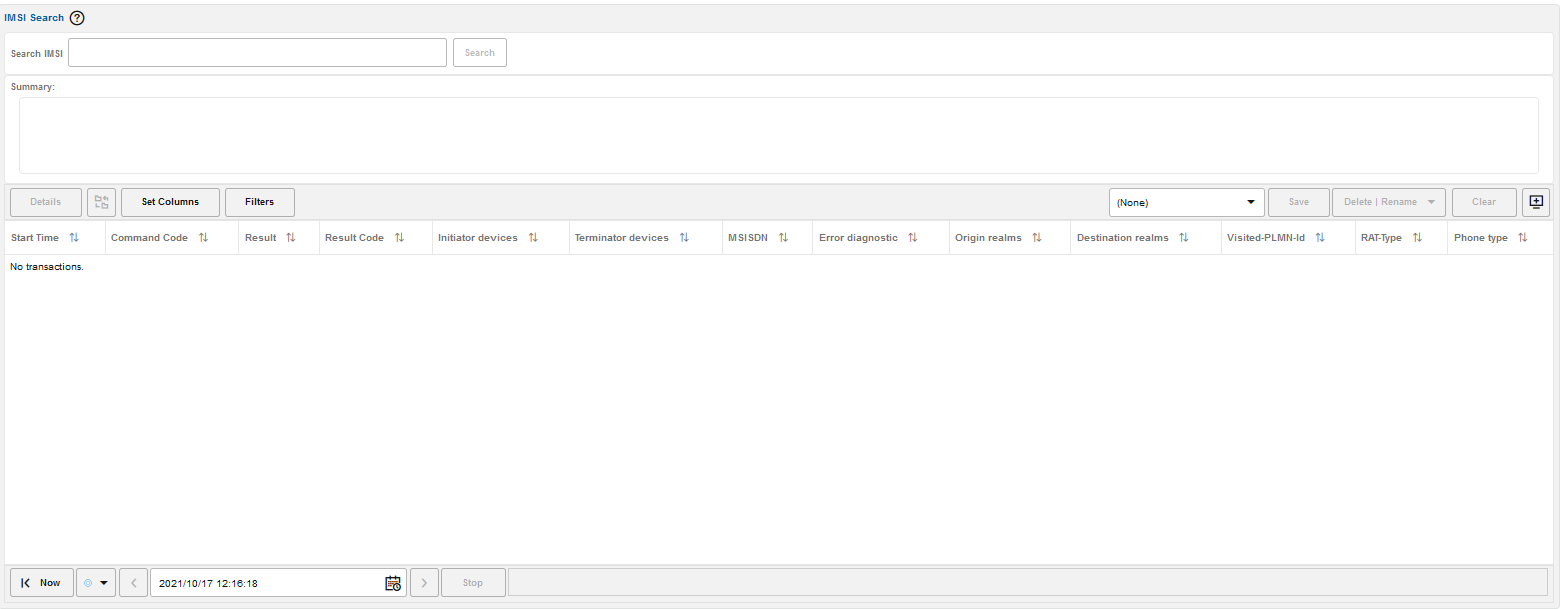Click the Error diagnostic header text
1567x609 pixels.
pos(858,238)
